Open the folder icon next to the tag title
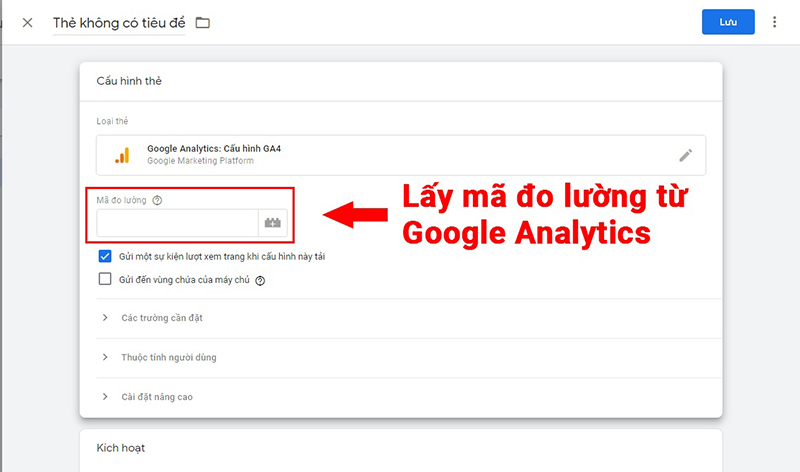 tap(203, 23)
